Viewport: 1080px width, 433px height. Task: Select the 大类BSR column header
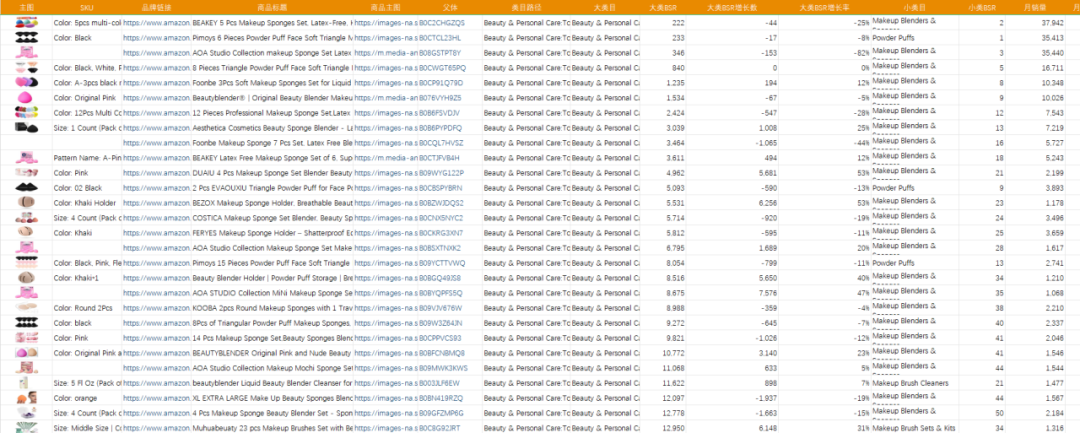[663, 8]
